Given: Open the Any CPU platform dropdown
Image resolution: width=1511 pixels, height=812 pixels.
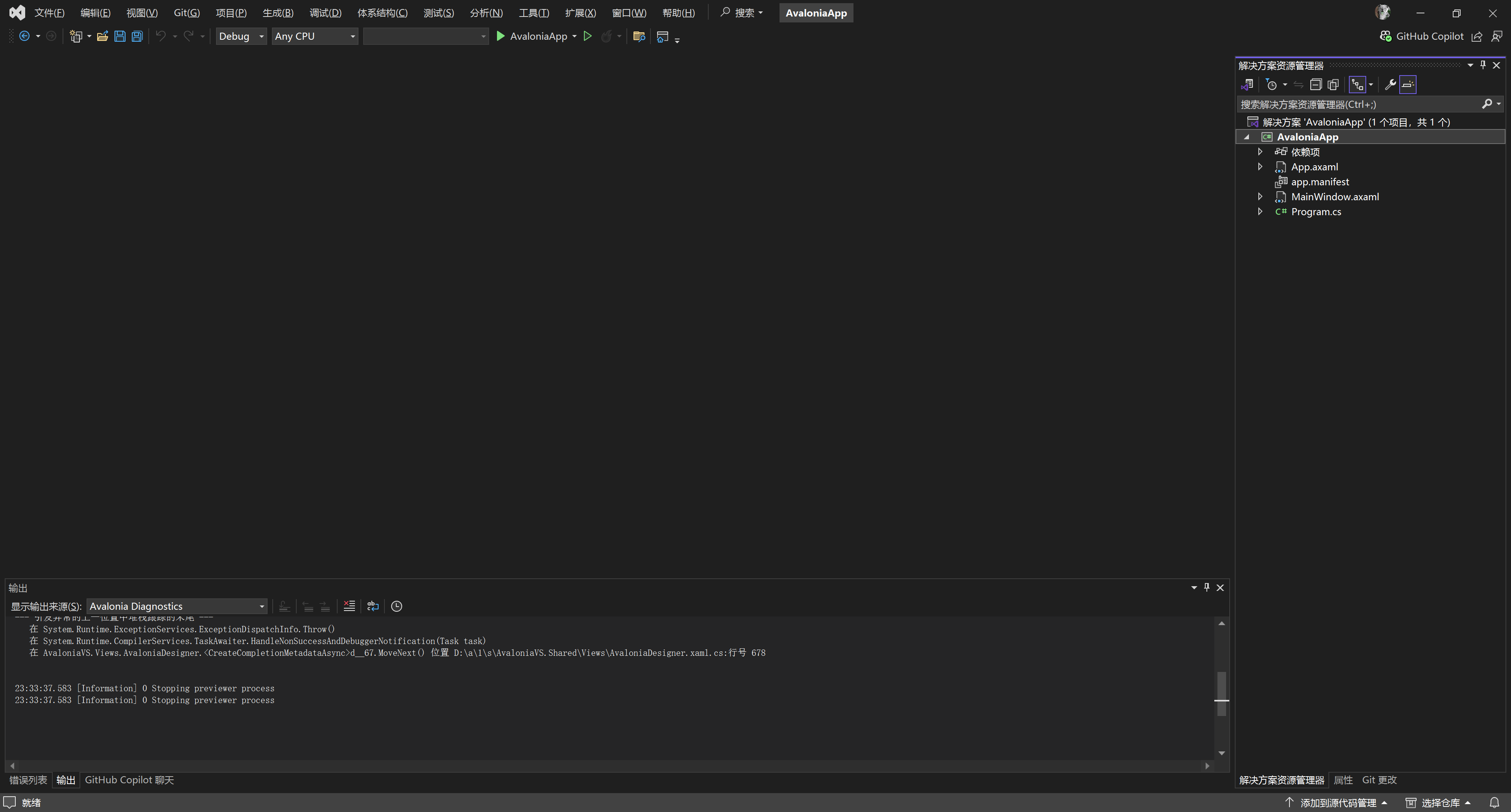Looking at the screenshot, I should (315, 36).
